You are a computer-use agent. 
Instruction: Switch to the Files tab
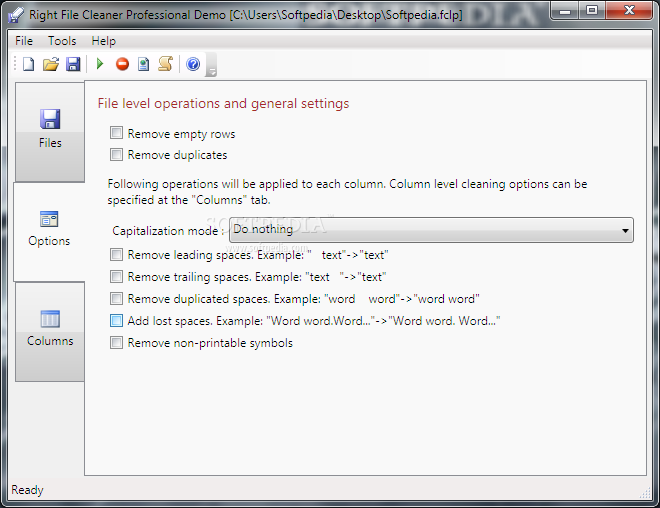click(50, 132)
